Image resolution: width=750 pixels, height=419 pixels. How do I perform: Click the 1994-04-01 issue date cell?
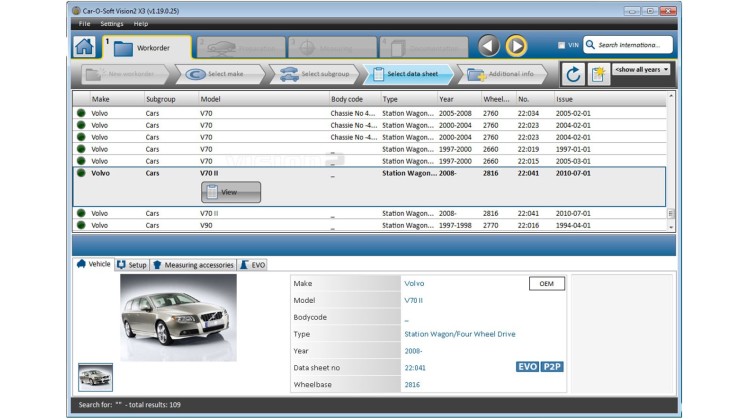(x=573, y=225)
